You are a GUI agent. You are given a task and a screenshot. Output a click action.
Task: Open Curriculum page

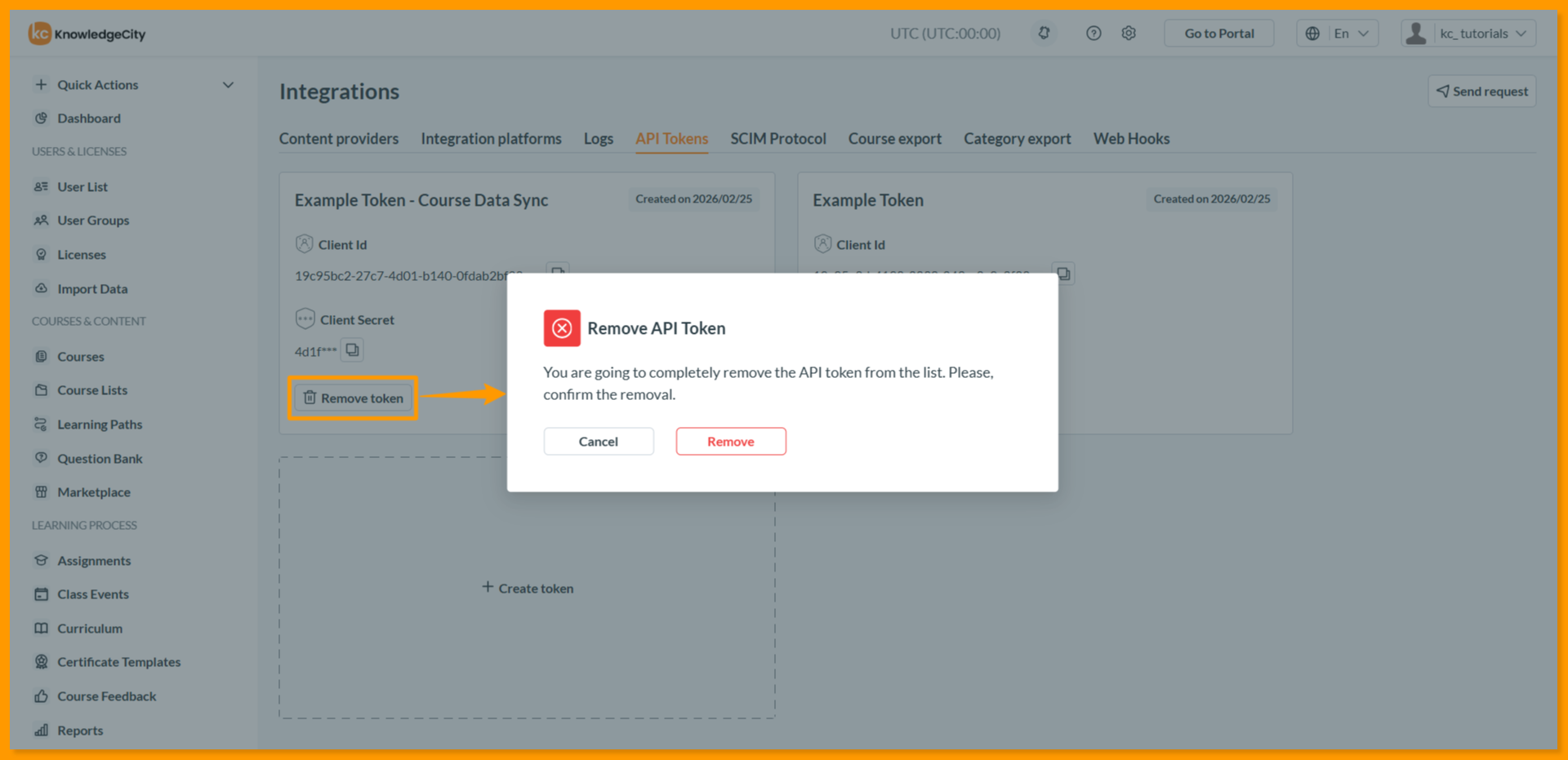point(90,629)
